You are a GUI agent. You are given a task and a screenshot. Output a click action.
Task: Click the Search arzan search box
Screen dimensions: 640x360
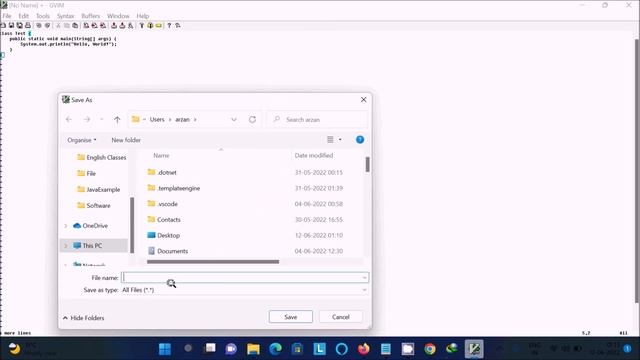pyautogui.click(x=317, y=119)
